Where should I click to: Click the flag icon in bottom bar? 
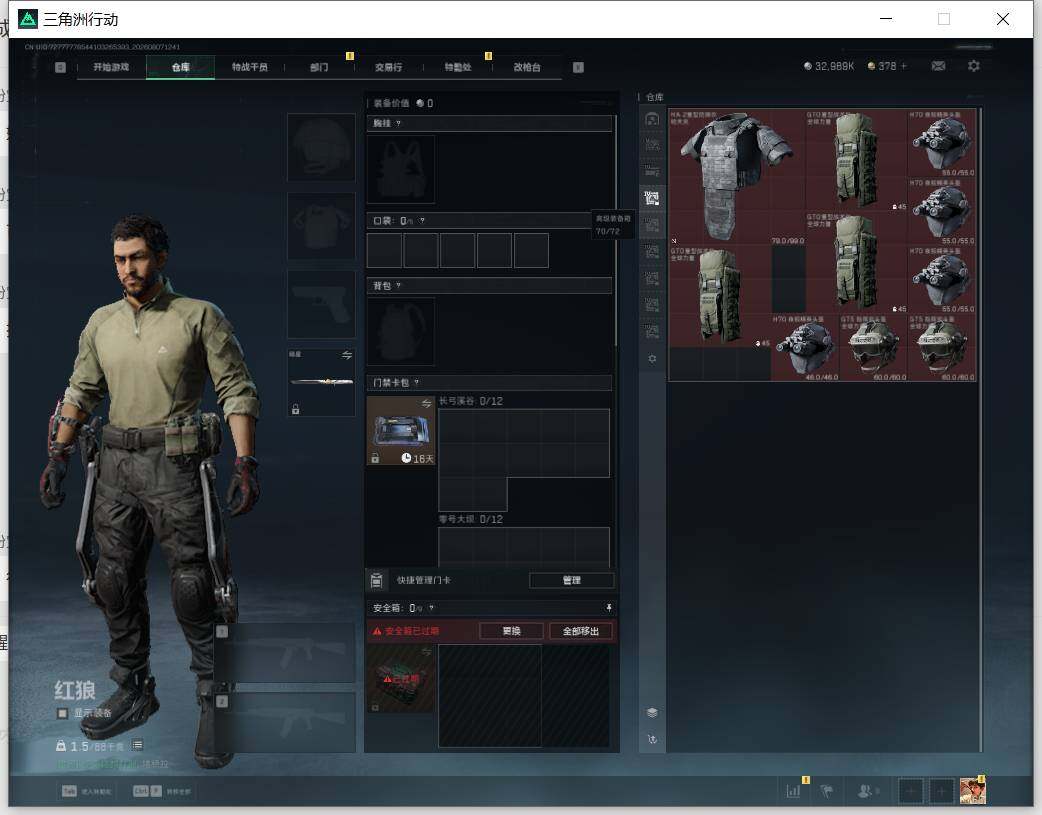827,791
